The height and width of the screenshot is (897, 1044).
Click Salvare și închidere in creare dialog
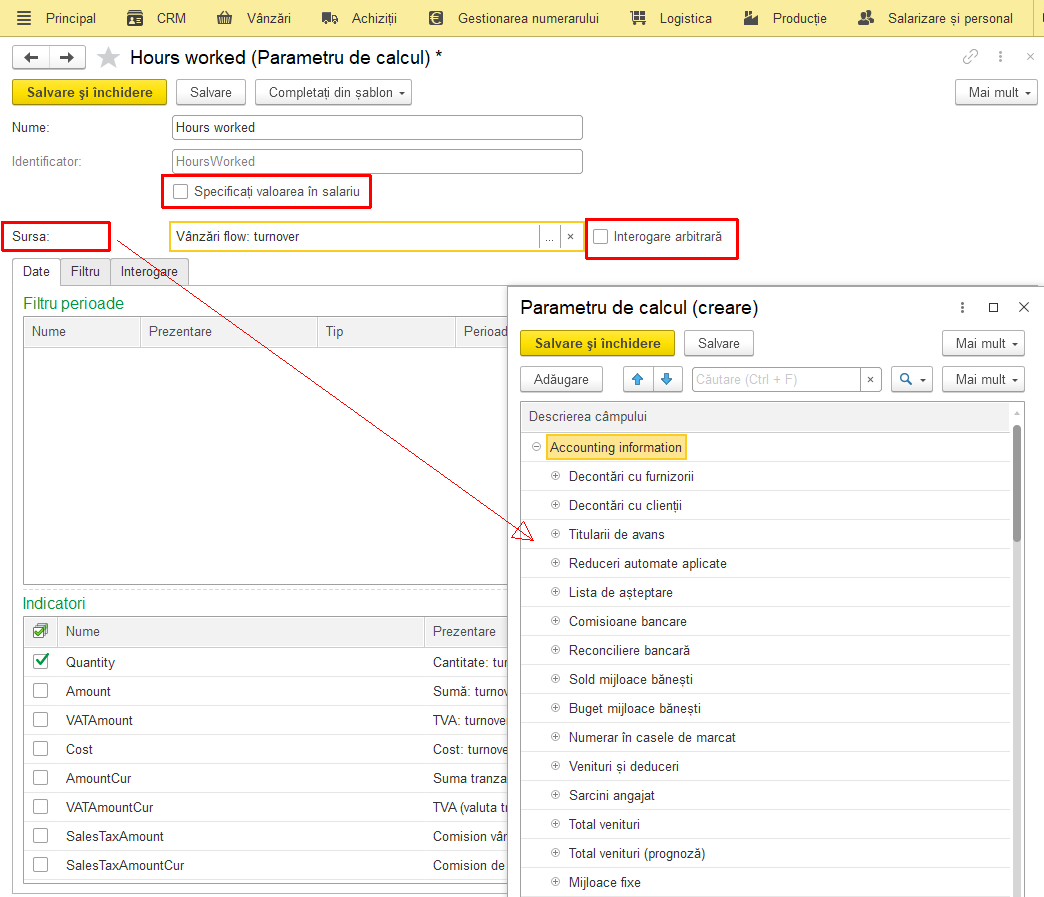point(597,344)
